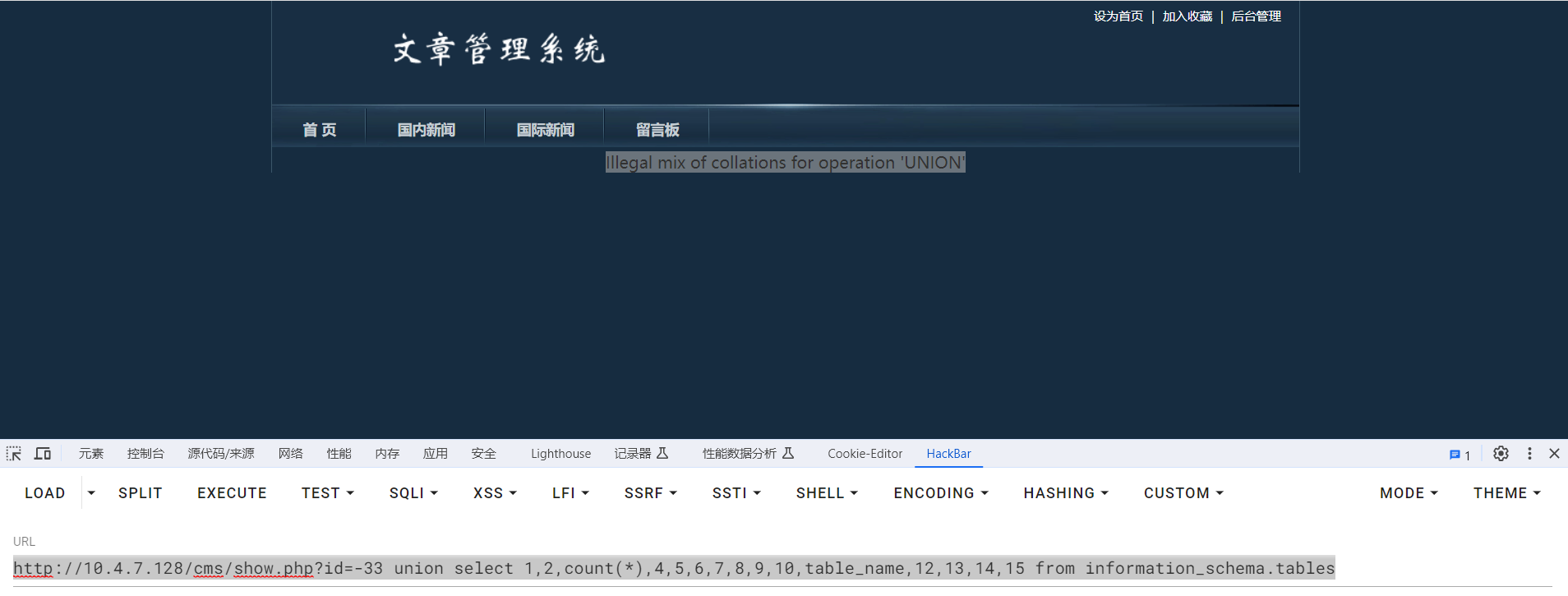Viewport: 1568px width, 596px height.
Task: Click the 文章管理系统 site title
Action: click(x=499, y=50)
